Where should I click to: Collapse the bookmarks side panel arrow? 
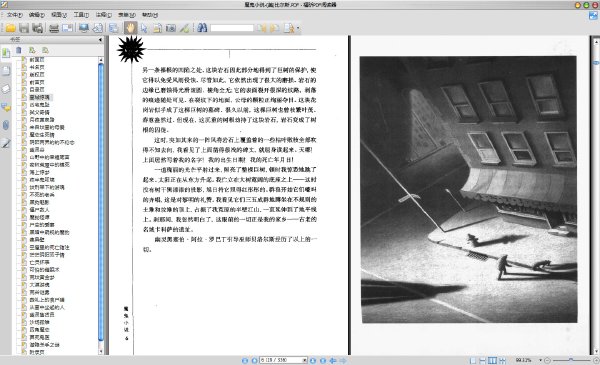(x=100, y=39)
